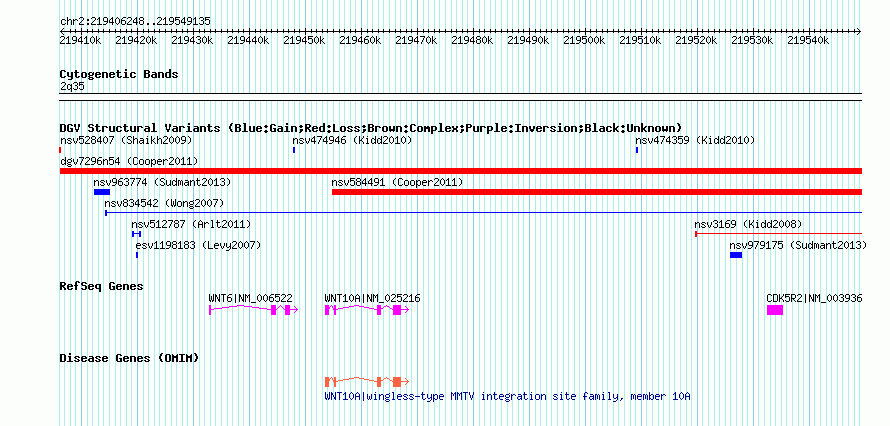Click the 219420k ruler position
Screen dimensions: 890x426
point(136,40)
